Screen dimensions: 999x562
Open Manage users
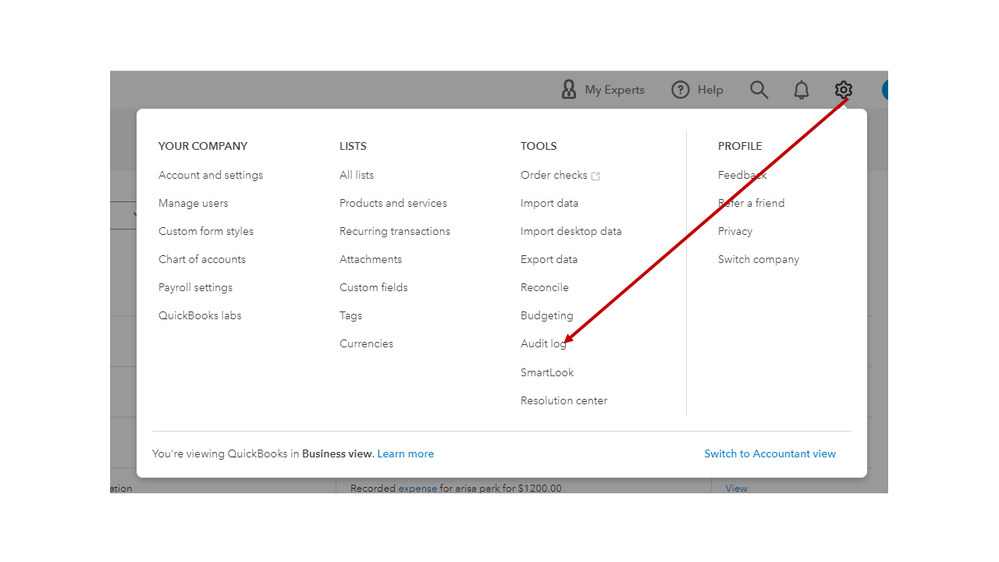(193, 203)
